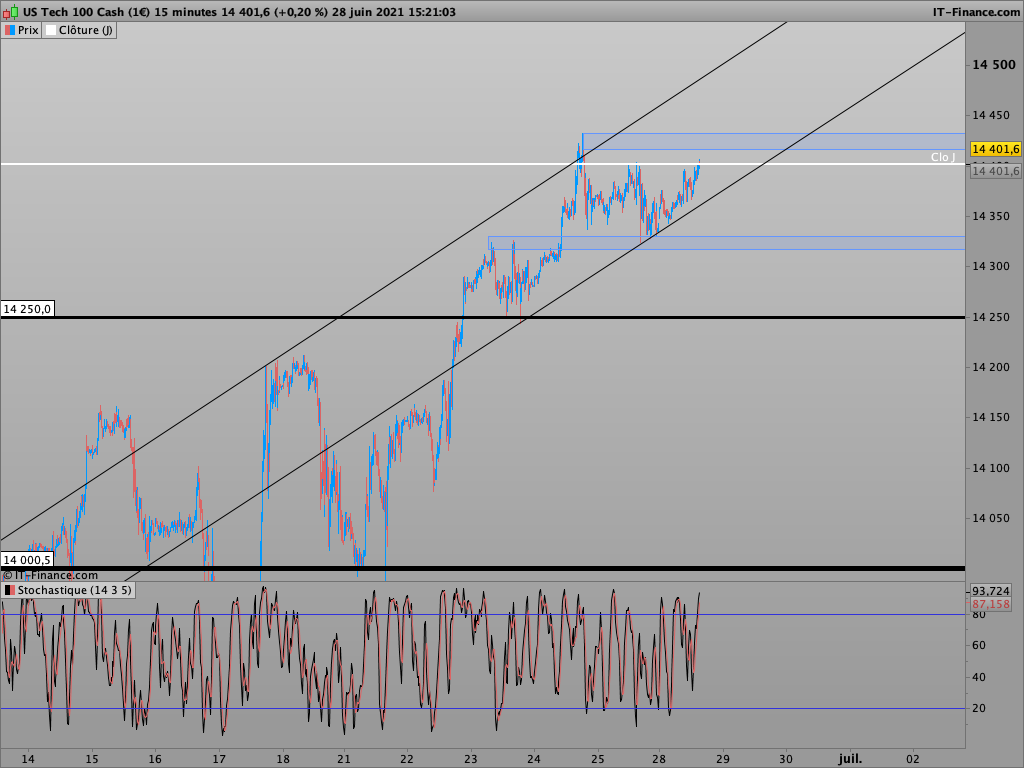Screen dimensions: 1024x768
Task: Click the 87,158 stochastic signal value
Action: pos(991,604)
